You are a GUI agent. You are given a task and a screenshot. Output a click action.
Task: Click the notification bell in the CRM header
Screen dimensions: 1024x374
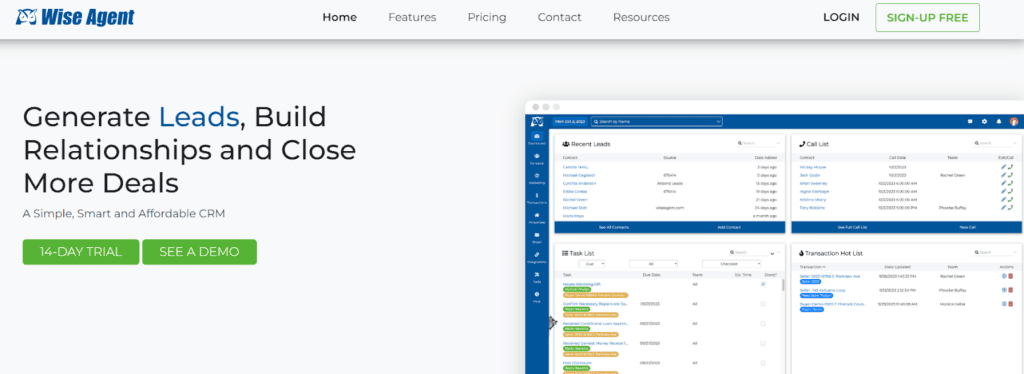point(999,121)
